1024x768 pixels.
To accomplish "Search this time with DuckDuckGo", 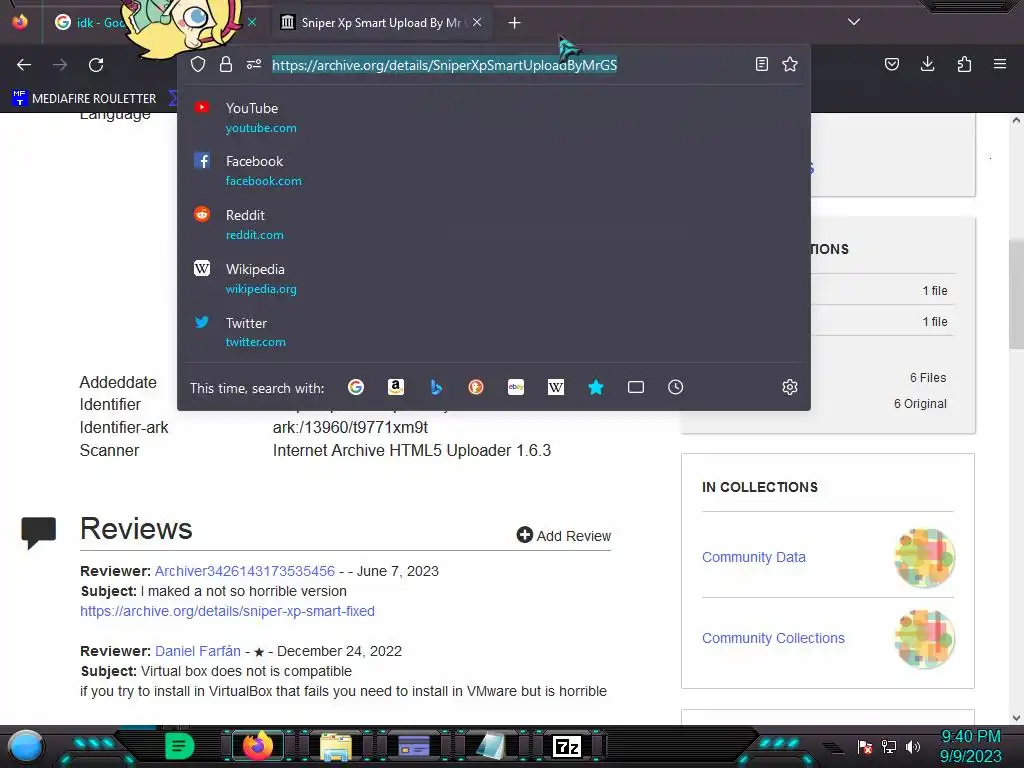I will click(476, 387).
